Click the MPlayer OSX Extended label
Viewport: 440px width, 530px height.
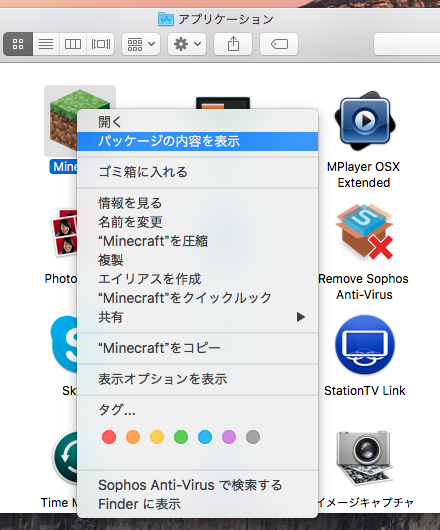[364, 174]
